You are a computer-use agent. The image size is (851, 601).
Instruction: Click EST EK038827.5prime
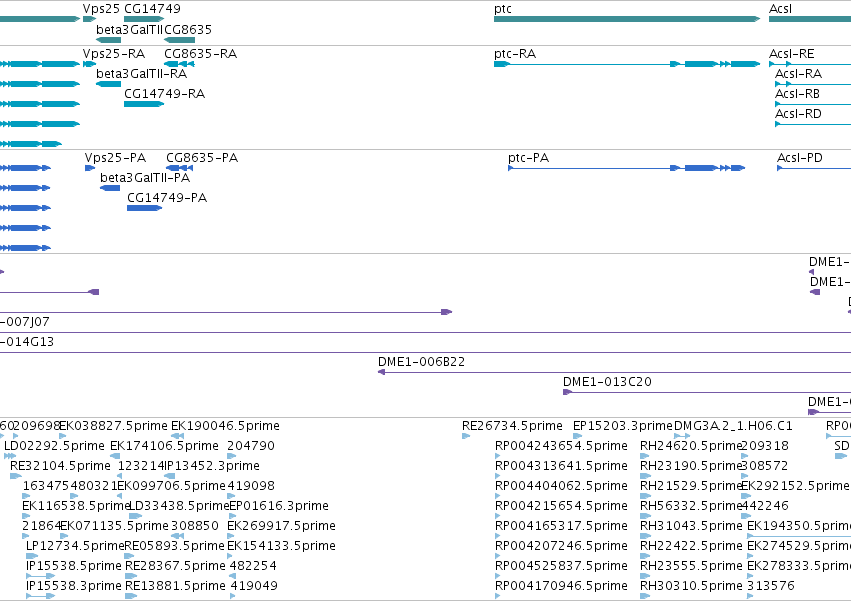point(113,426)
